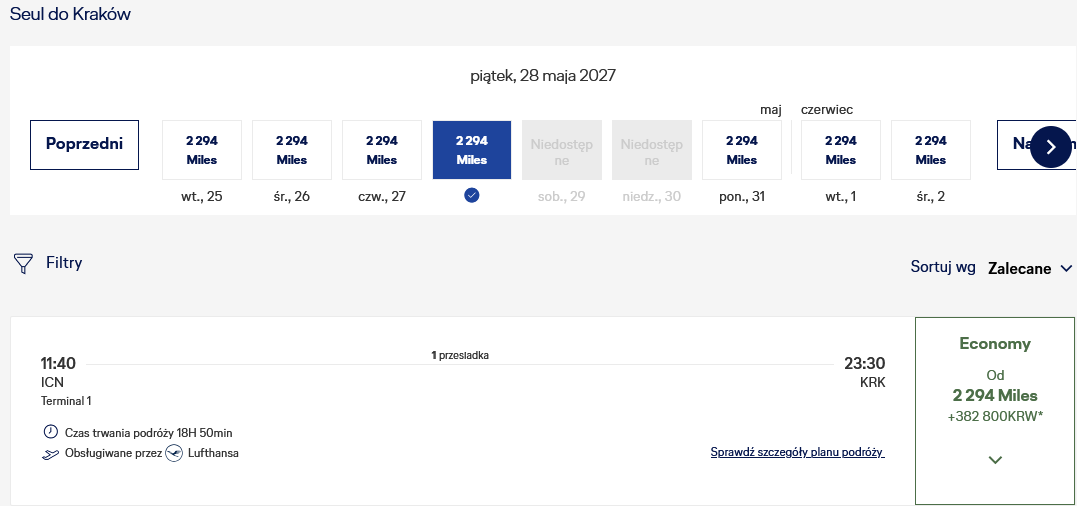Open Sprawdź szczegóły planu podróży link
This screenshot has width=1077, height=506.
coord(797,452)
